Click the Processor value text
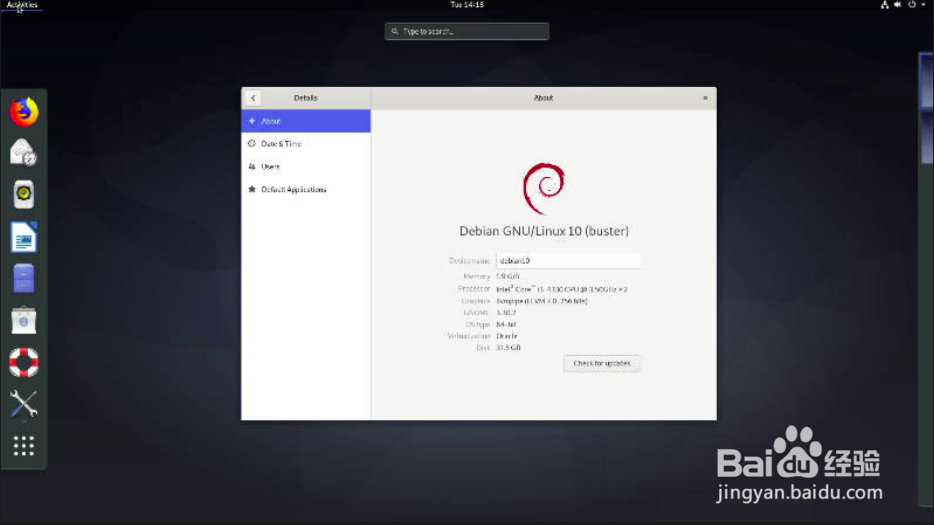 (x=562, y=289)
